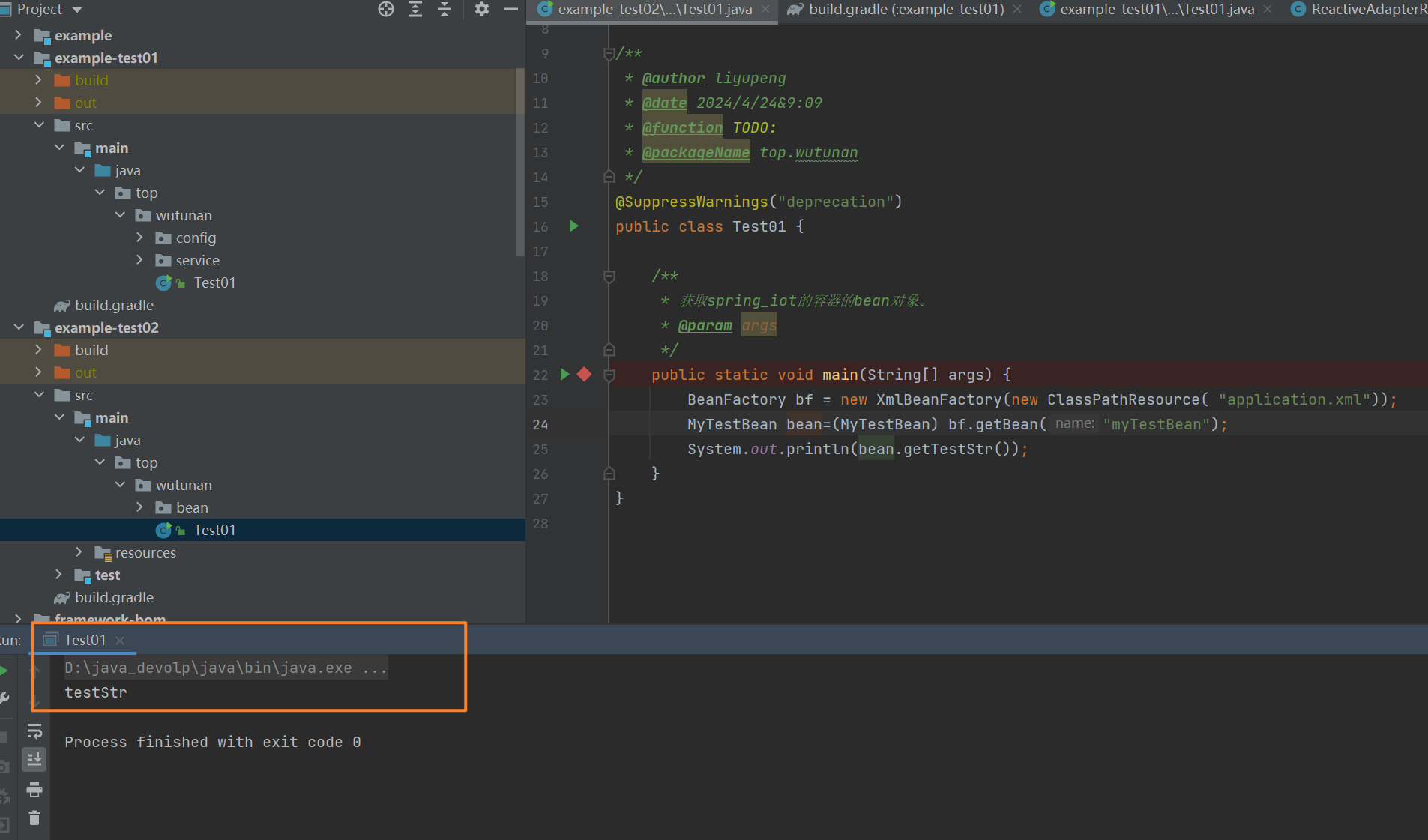Click the @packageName tag in the Javadoc

[x=696, y=153]
